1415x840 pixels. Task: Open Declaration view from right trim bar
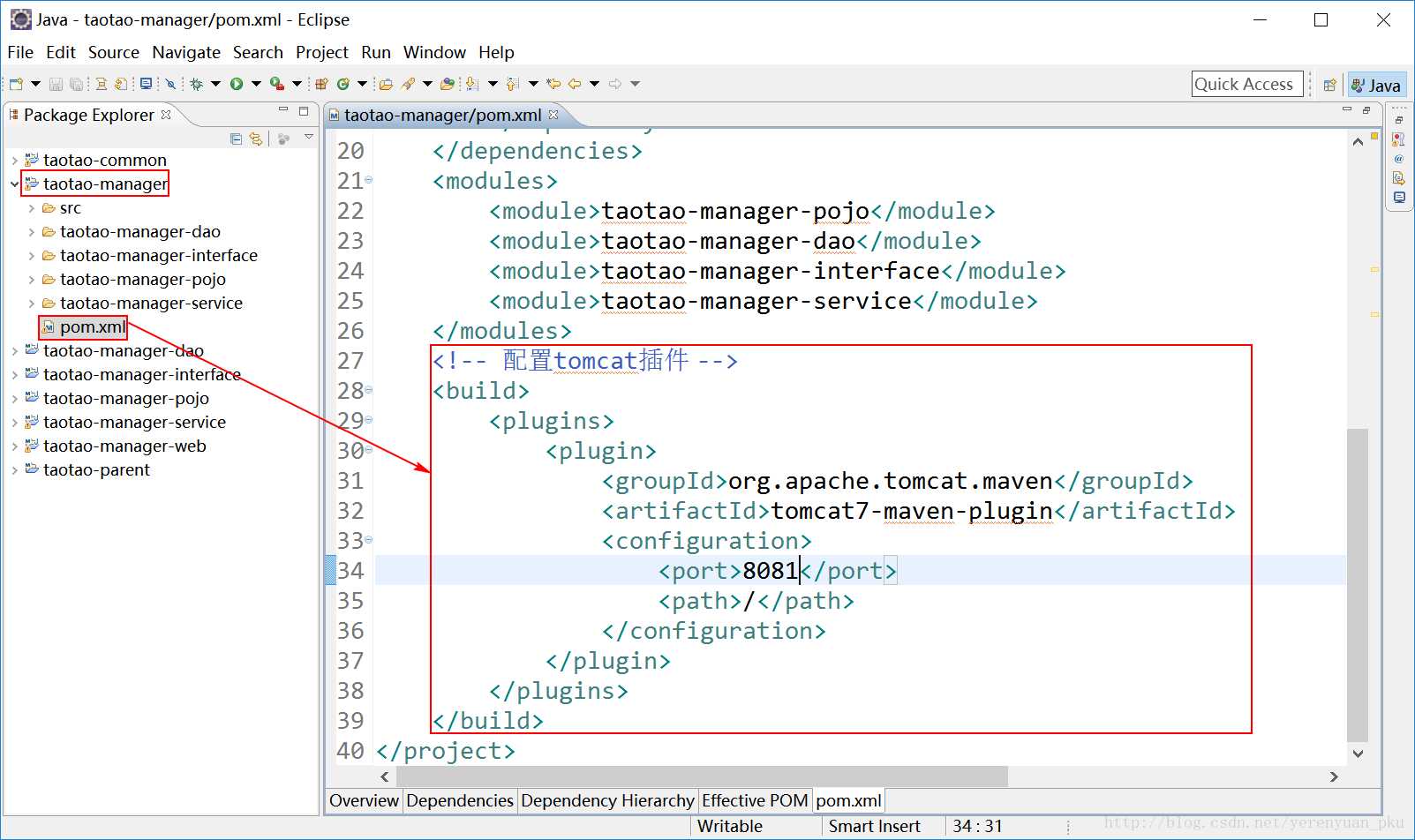tap(1399, 178)
